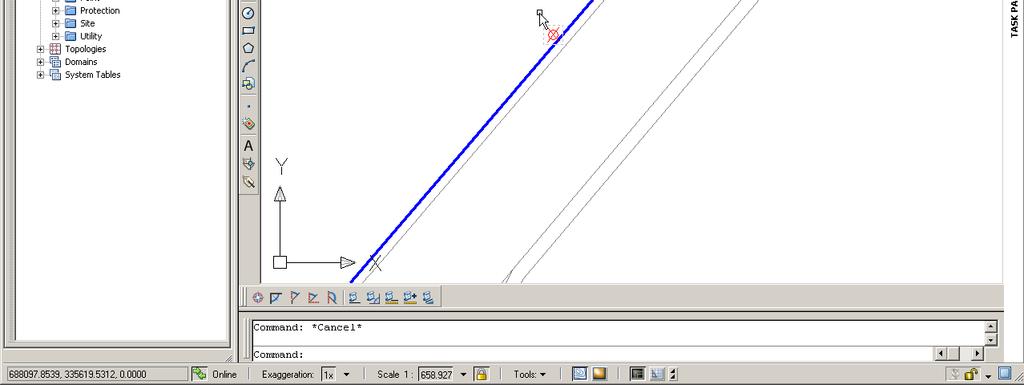Click the point draw tool
The height and width of the screenshot is (385, 1024).
(248, 106)
